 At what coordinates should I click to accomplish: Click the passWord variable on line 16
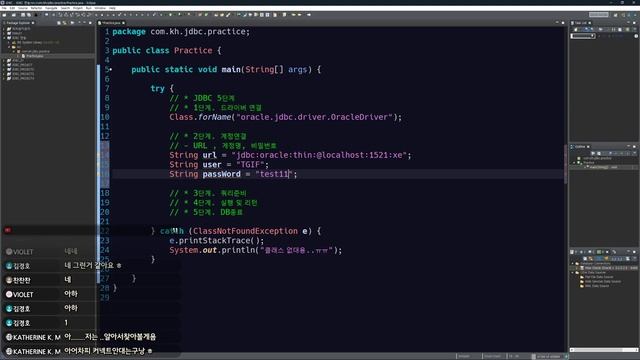coord(221,174)
